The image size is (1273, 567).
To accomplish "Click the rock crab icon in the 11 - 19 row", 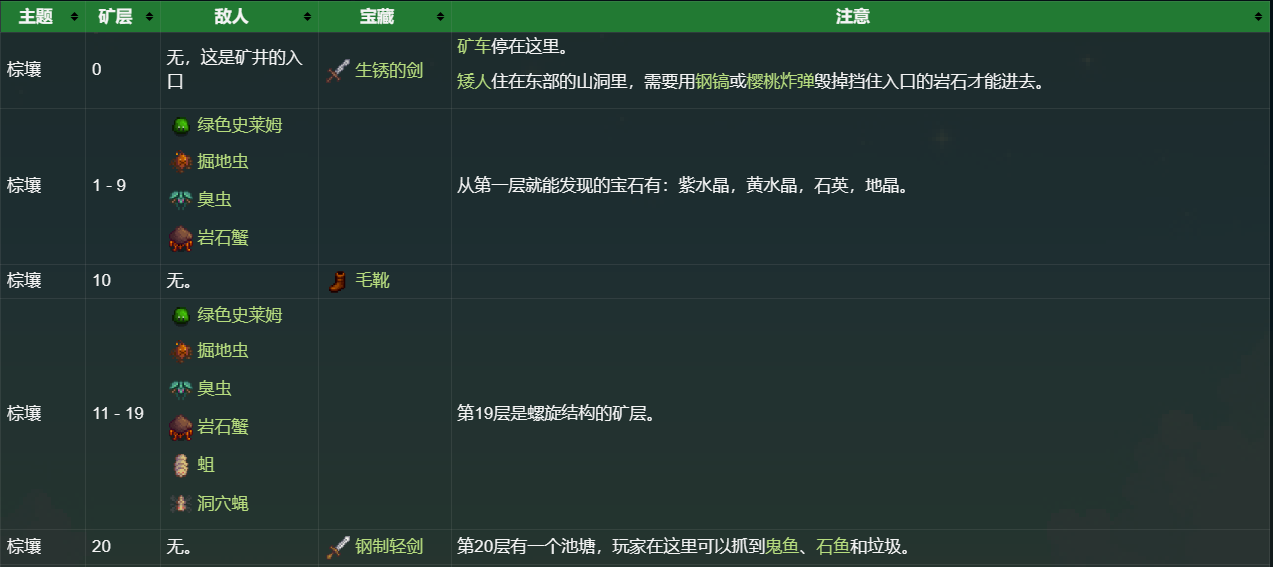I will (181, 428).
